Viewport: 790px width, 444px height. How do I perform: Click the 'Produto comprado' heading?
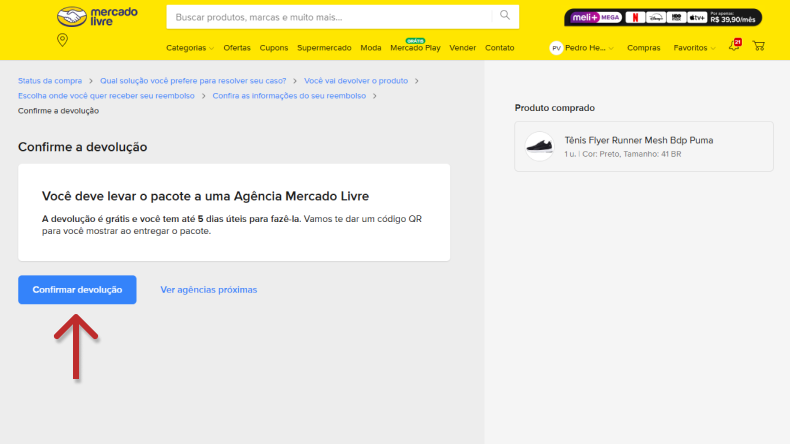(555, 108)
